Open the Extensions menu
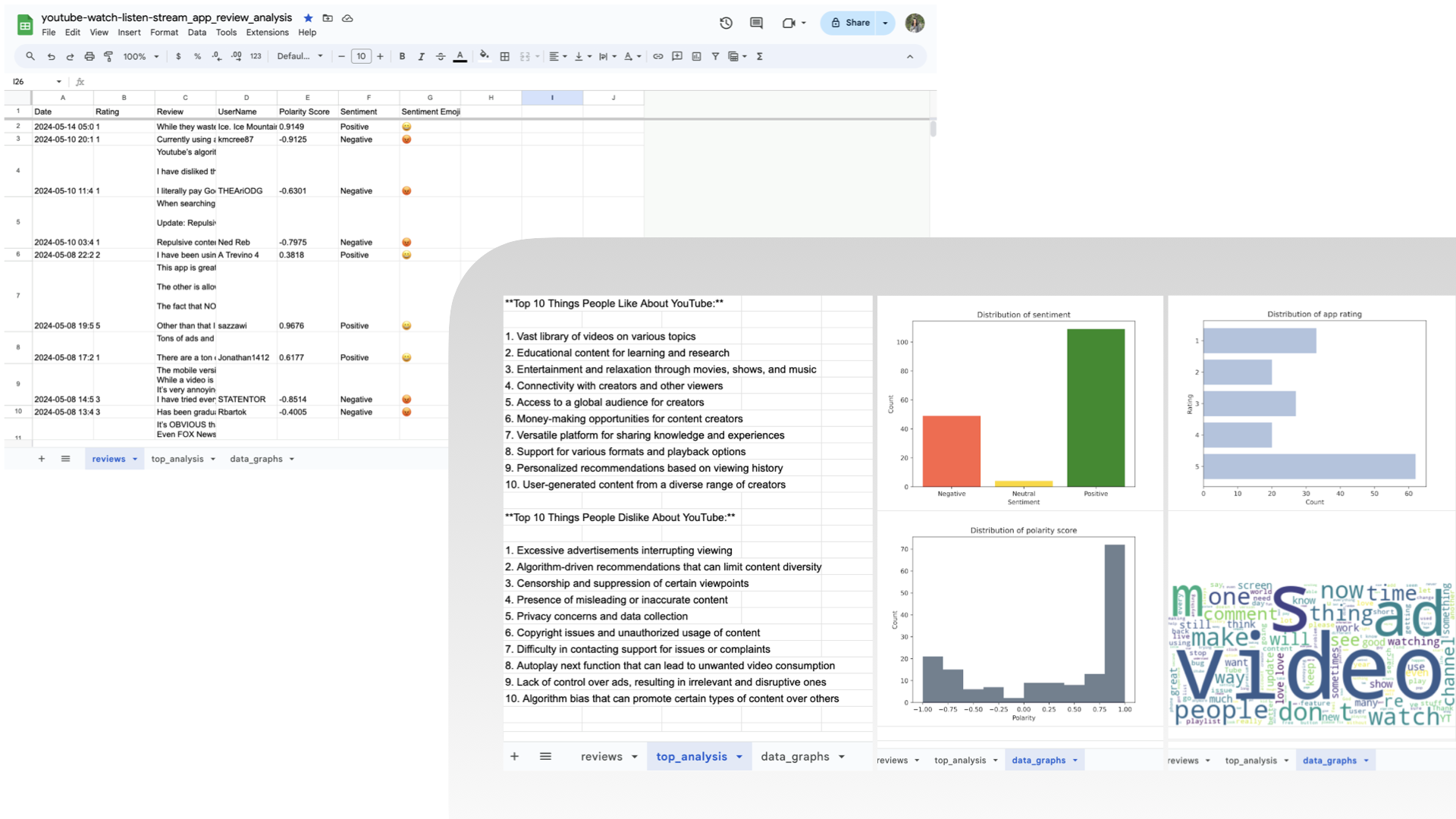 267,33
